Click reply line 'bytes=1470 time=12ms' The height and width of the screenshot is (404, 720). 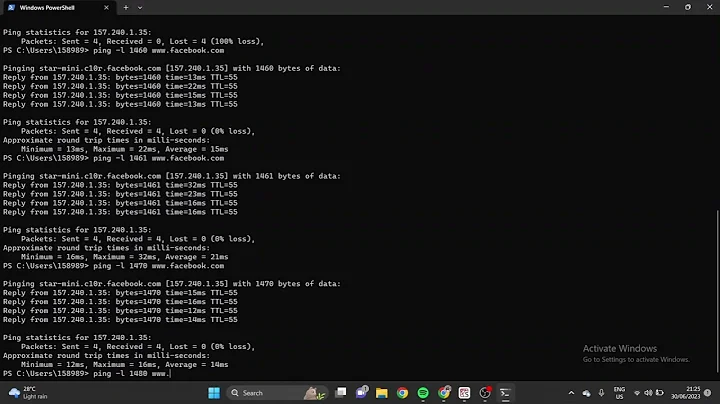120,311
